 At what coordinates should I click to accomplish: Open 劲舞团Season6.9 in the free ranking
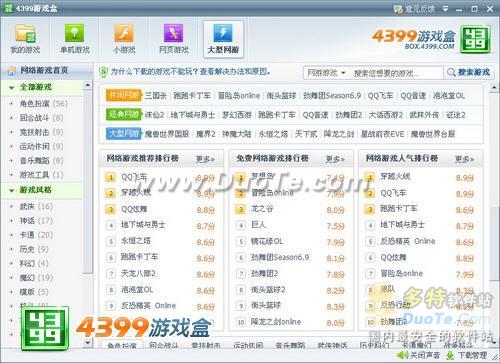(x=280, y=257)
